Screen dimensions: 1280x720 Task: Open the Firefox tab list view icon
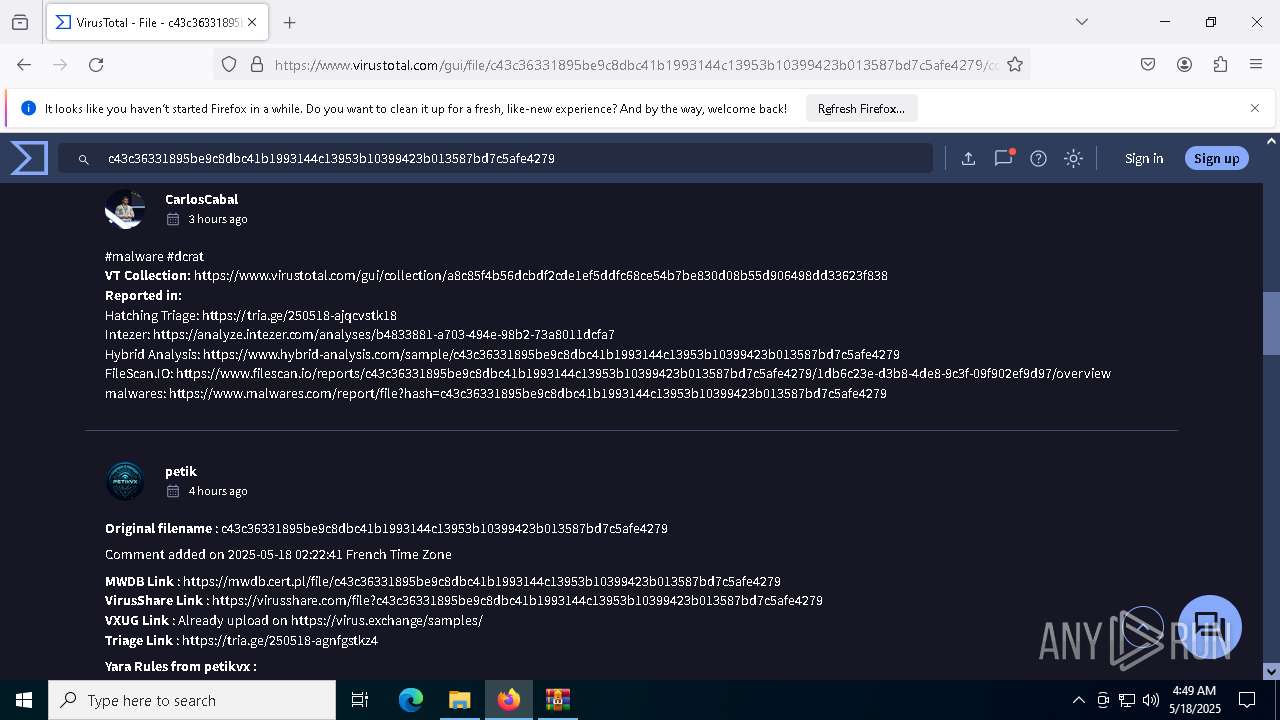pyautogui.click(x=20, y=22)
